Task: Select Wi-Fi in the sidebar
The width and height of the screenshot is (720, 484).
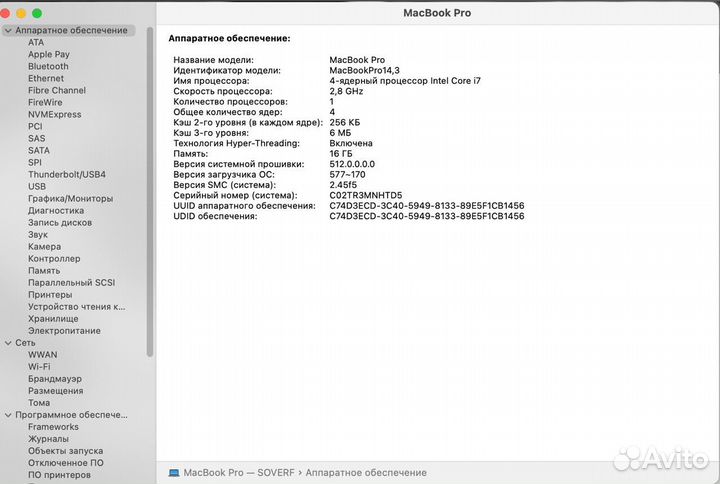Action: tap(39, 367)
